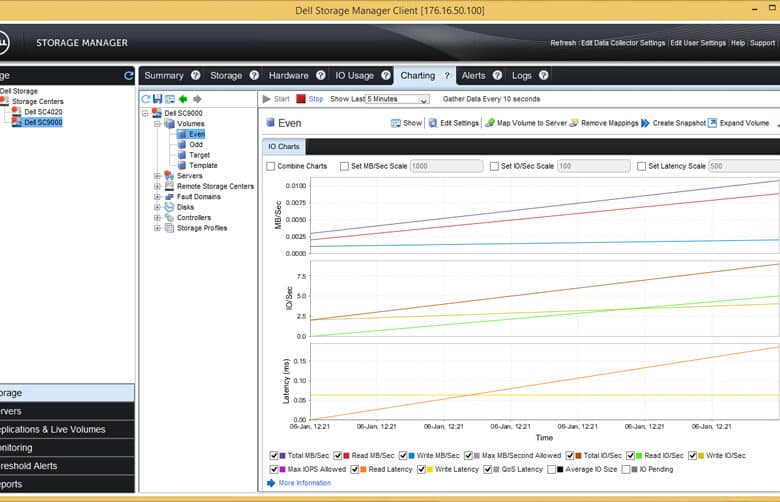The height and width of the screenshot is (502, 780).
Task: Click the MB/Sec Scale value field
Action: point(446,166)
